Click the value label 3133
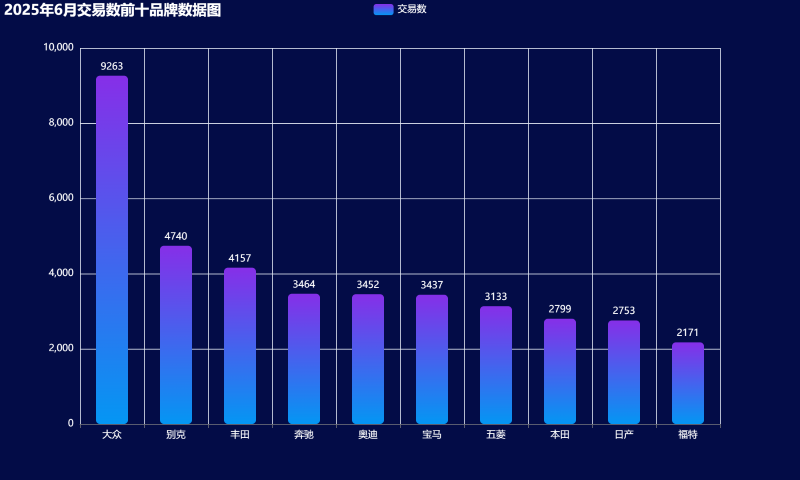800x480 pixels. (x=496, y=296)
